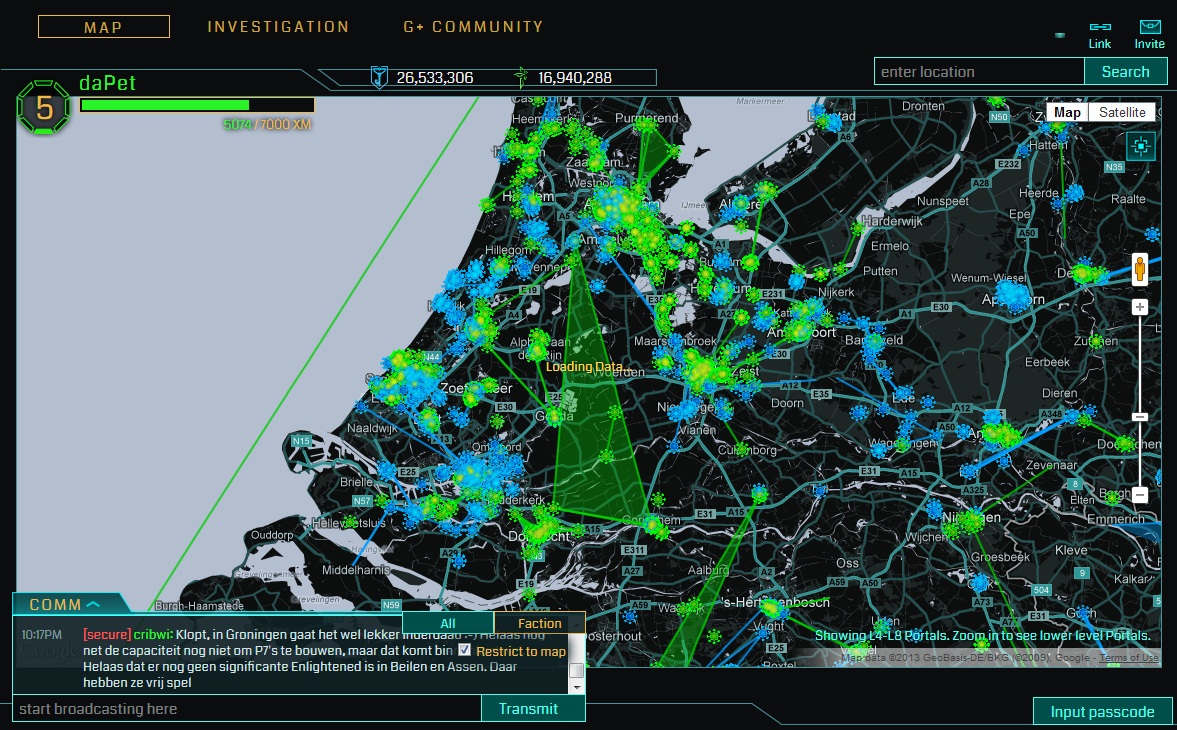Focus the enter location search field
The image size is (1177, 730).
click(x=979, y=72)
